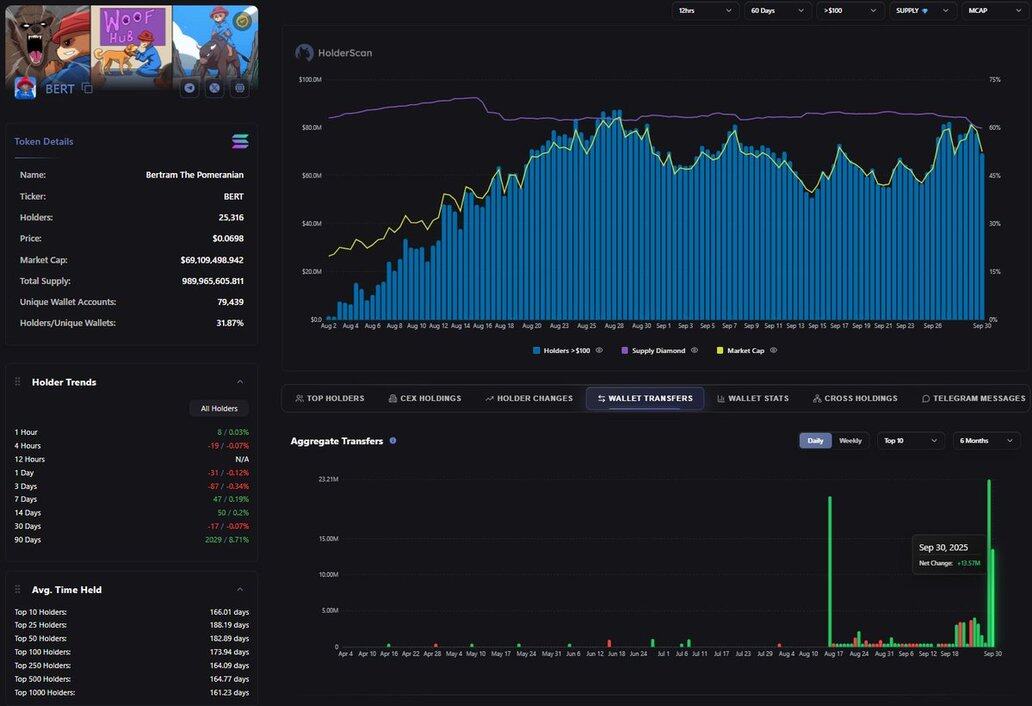Click the BERT token avatar
The height and width of the screenshot is (706, 1032).
pos(25,89)
